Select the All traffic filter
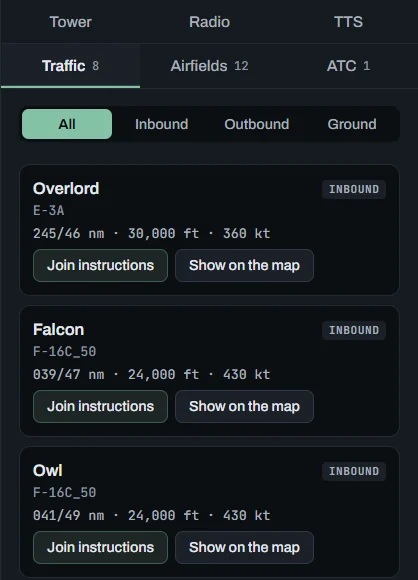Image resolution: width=418 pixels, height=580 pixels. click(67, 124)
